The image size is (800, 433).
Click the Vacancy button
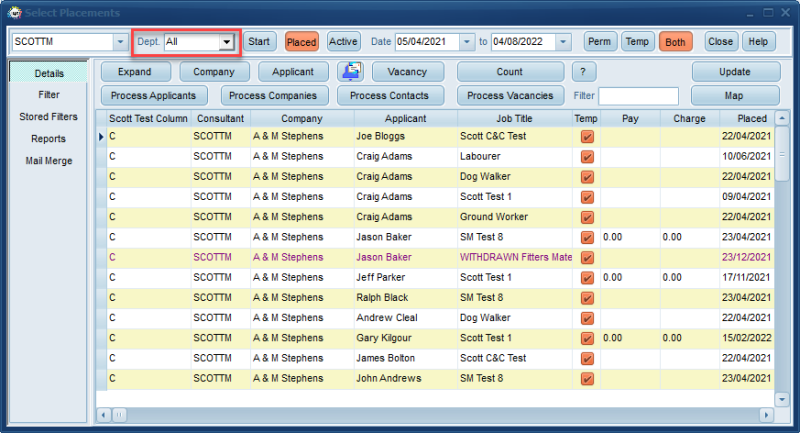coord(407,72)
